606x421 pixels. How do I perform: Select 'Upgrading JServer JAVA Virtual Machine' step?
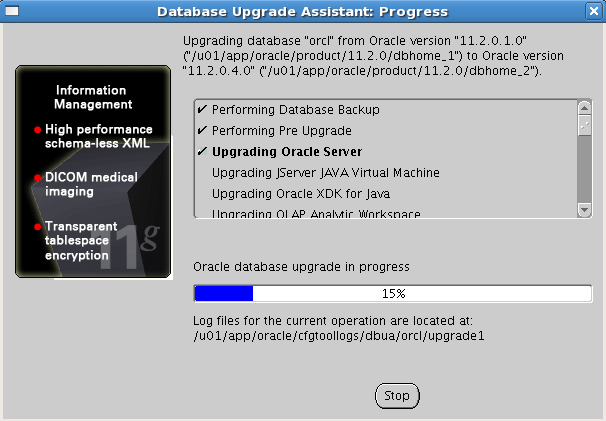pos(326,172)
